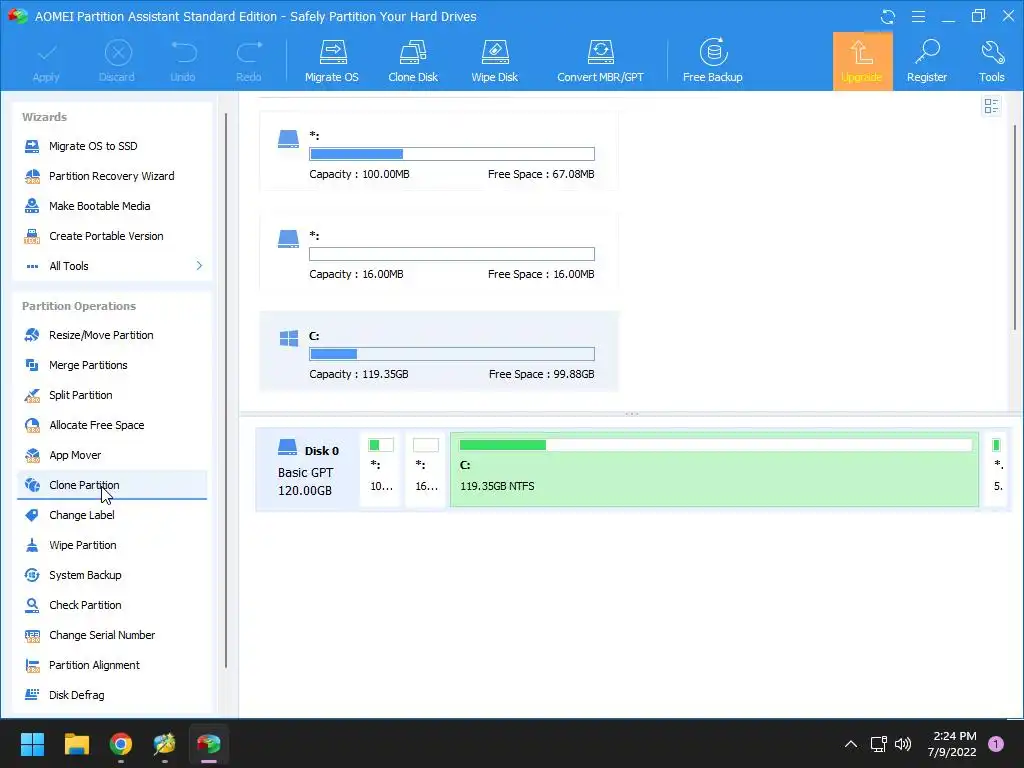Click the Redo arrow button

pyautogui.click(x=249, y=61)
